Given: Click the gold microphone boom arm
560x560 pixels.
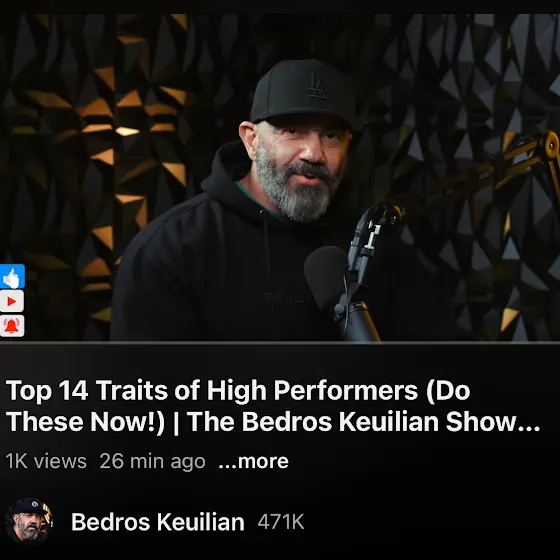Looking at the screenshot, I should [x=500, y=168].
